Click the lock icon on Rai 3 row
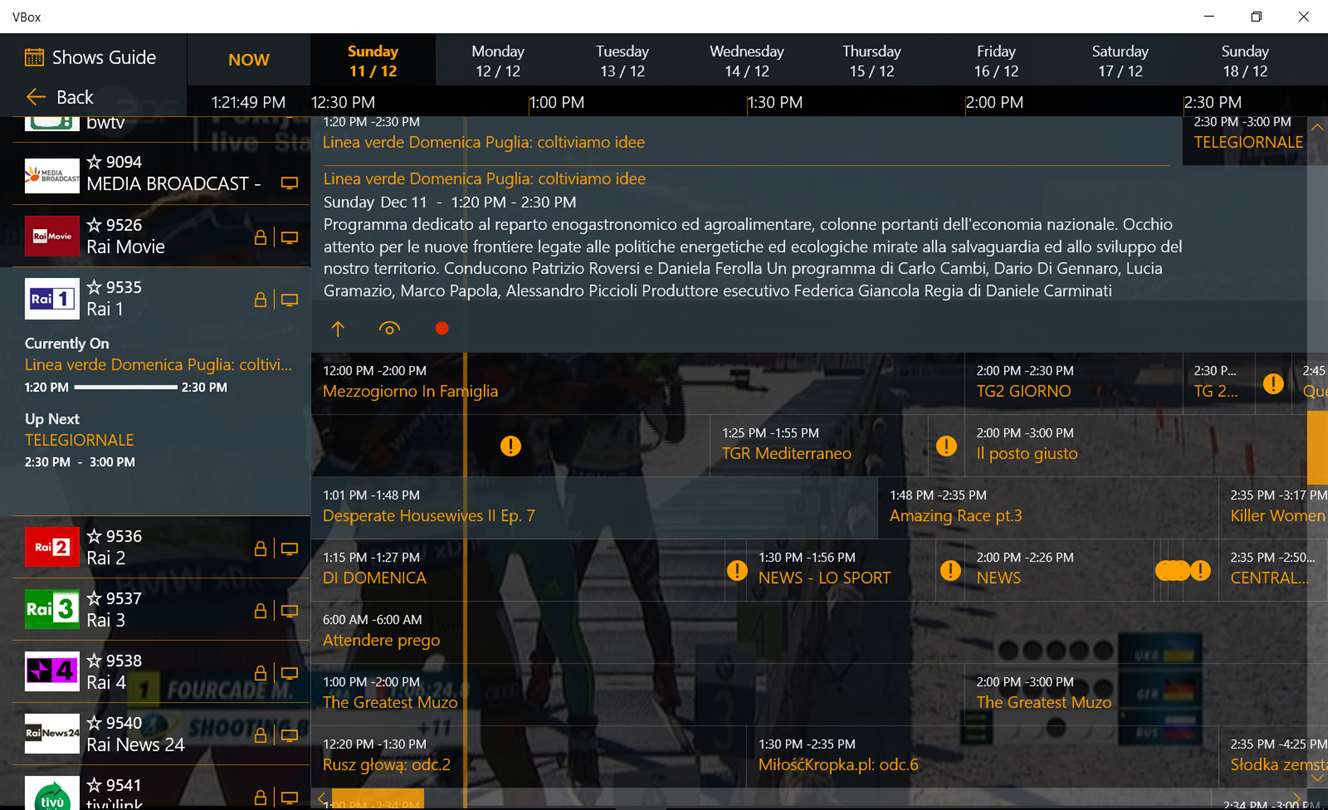1328x810 pixels. [260, 610]
